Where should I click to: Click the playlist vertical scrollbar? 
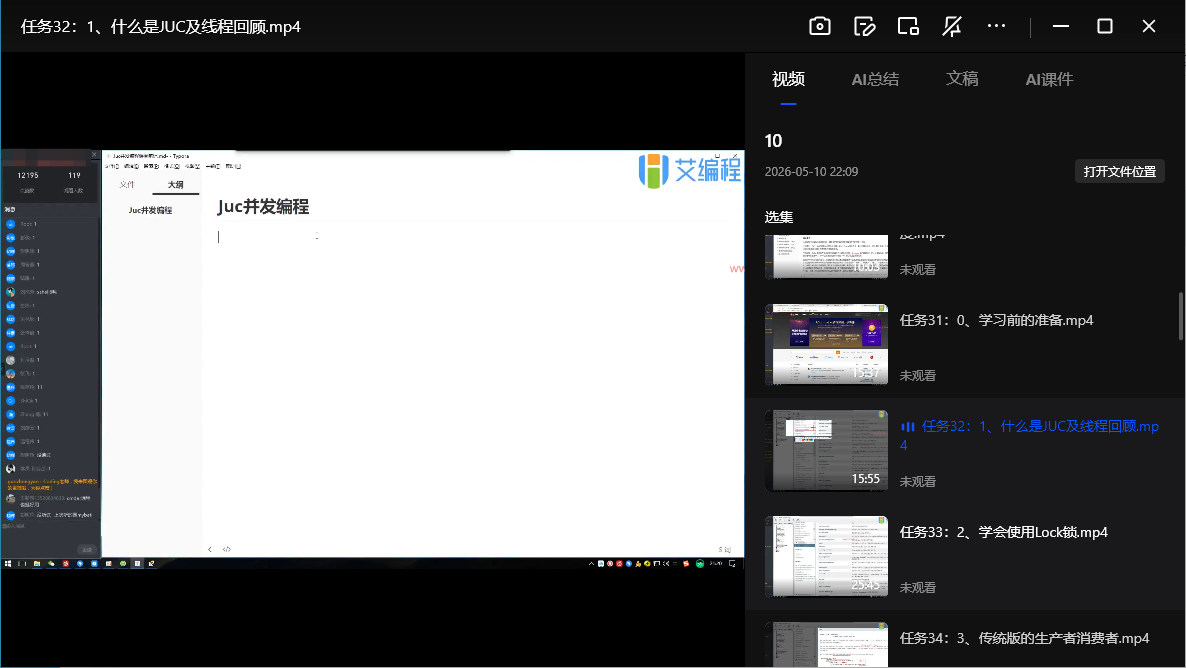click(1181, 316)
